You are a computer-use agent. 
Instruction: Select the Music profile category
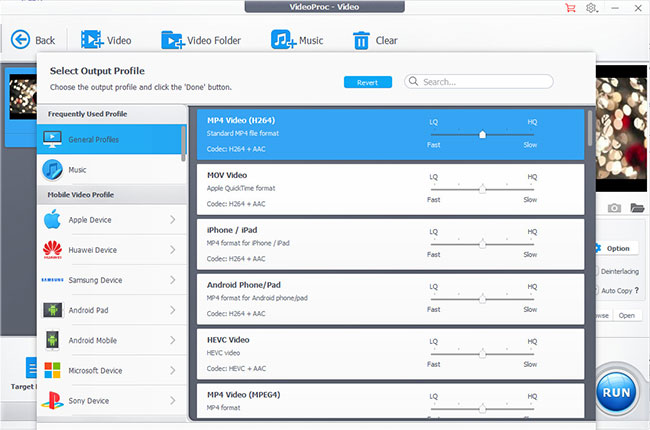click(x=110, y=170)
